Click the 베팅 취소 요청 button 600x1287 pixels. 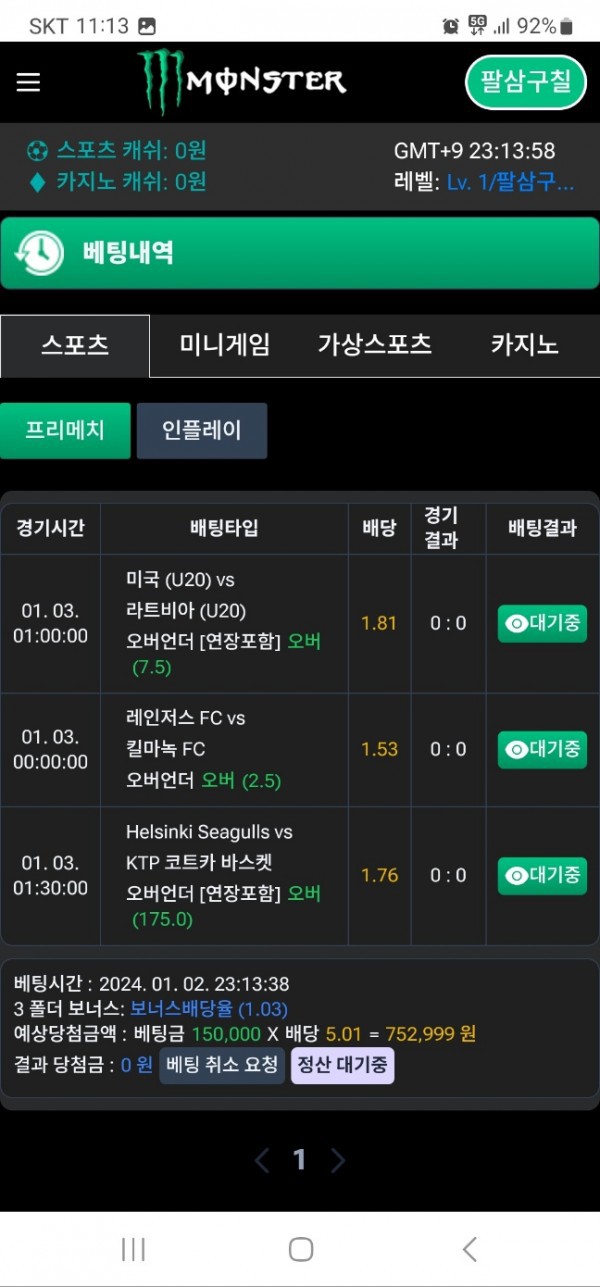222,1065
